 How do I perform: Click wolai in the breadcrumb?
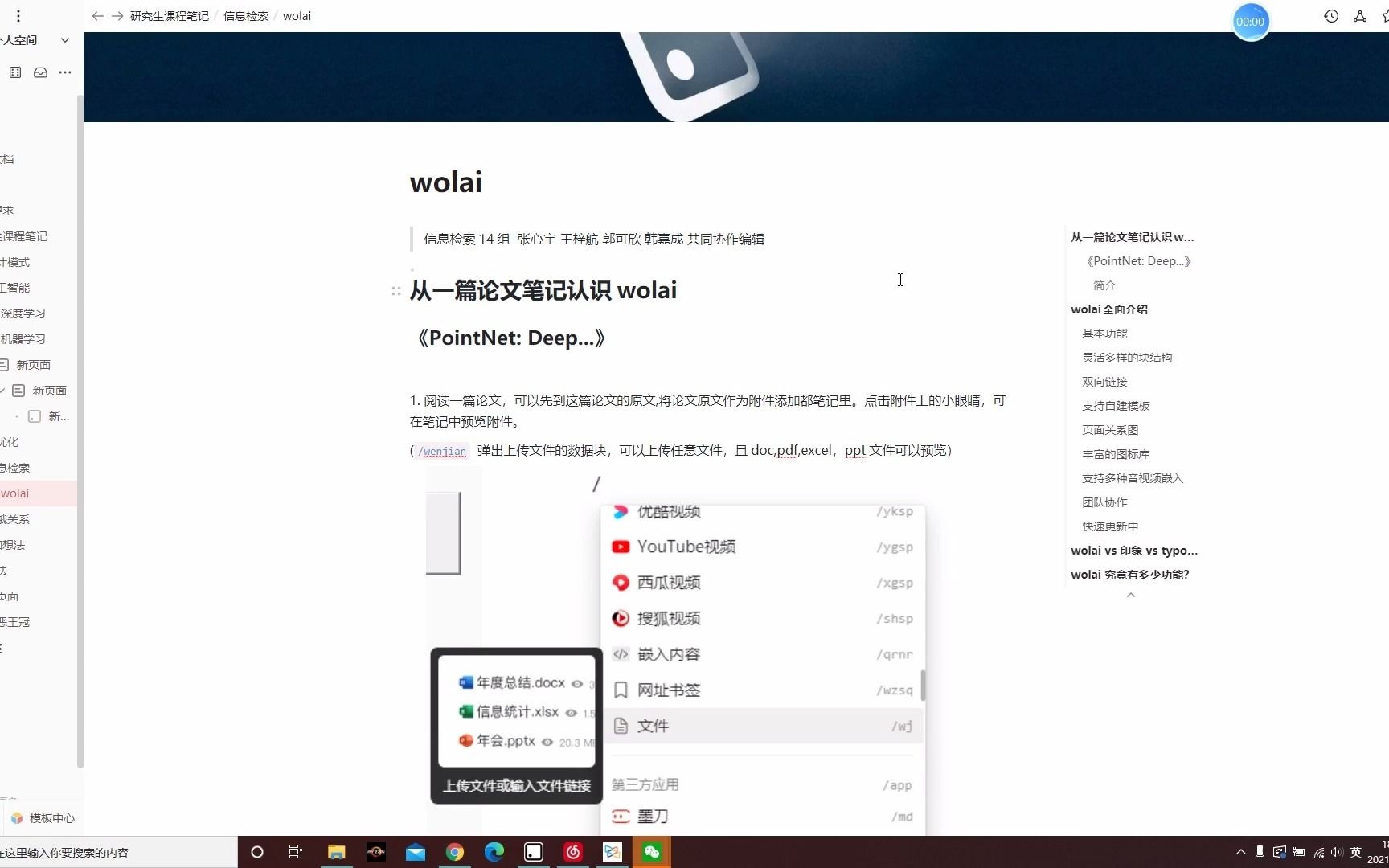point(297,16)
